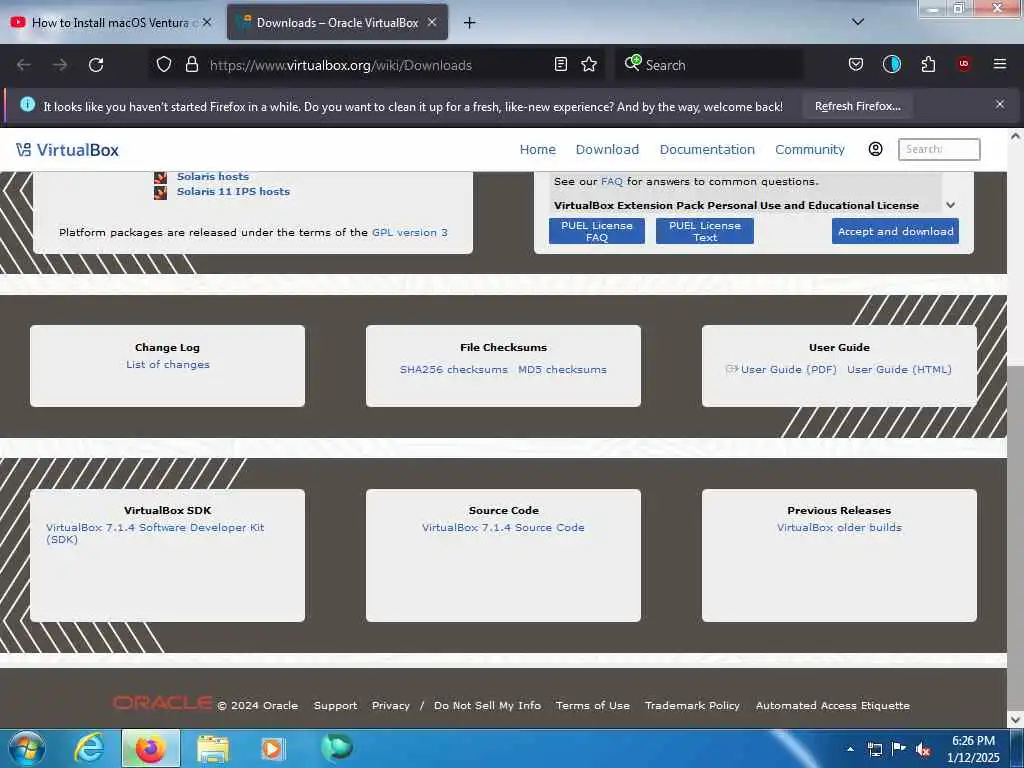This screenshot has width=1024, height=768.
Task: Open the GPL version 3 link
Action: pos(410,232)
